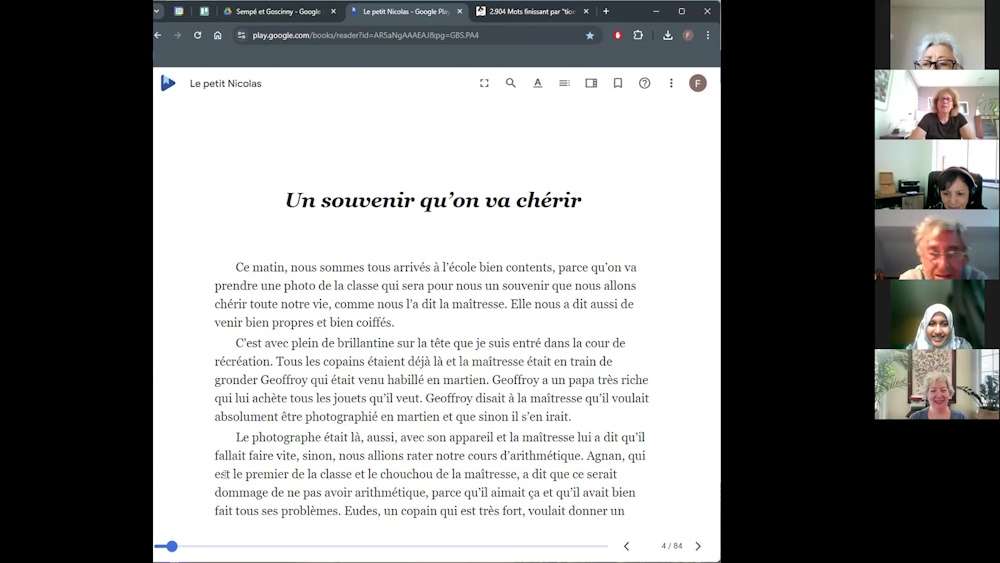Viewport: 1000px width, 563px height.
Task: Close the '2.904 Mots finissant par' tab
Action: [x=586, y=11]
